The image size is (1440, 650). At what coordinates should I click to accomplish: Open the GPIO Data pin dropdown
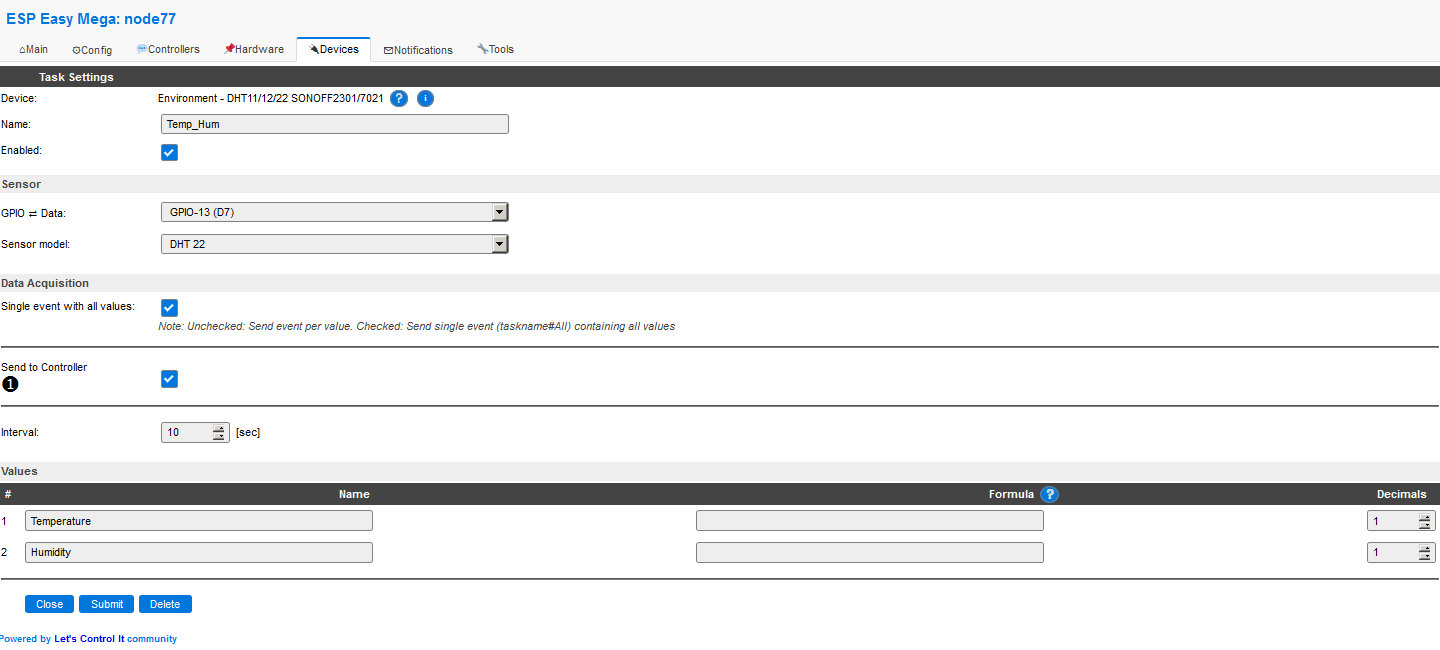(x=334, y=212)
